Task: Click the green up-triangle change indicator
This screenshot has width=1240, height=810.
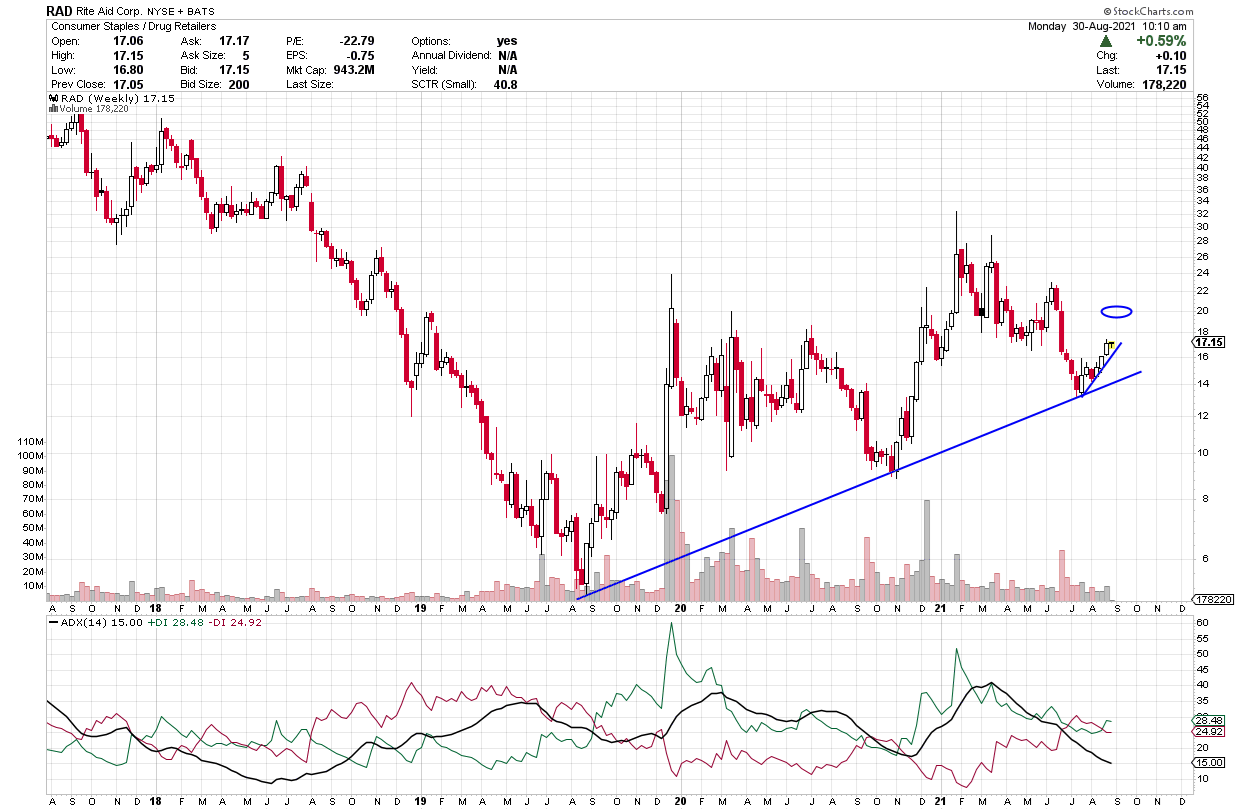Action: click(x=1105, y=41)
